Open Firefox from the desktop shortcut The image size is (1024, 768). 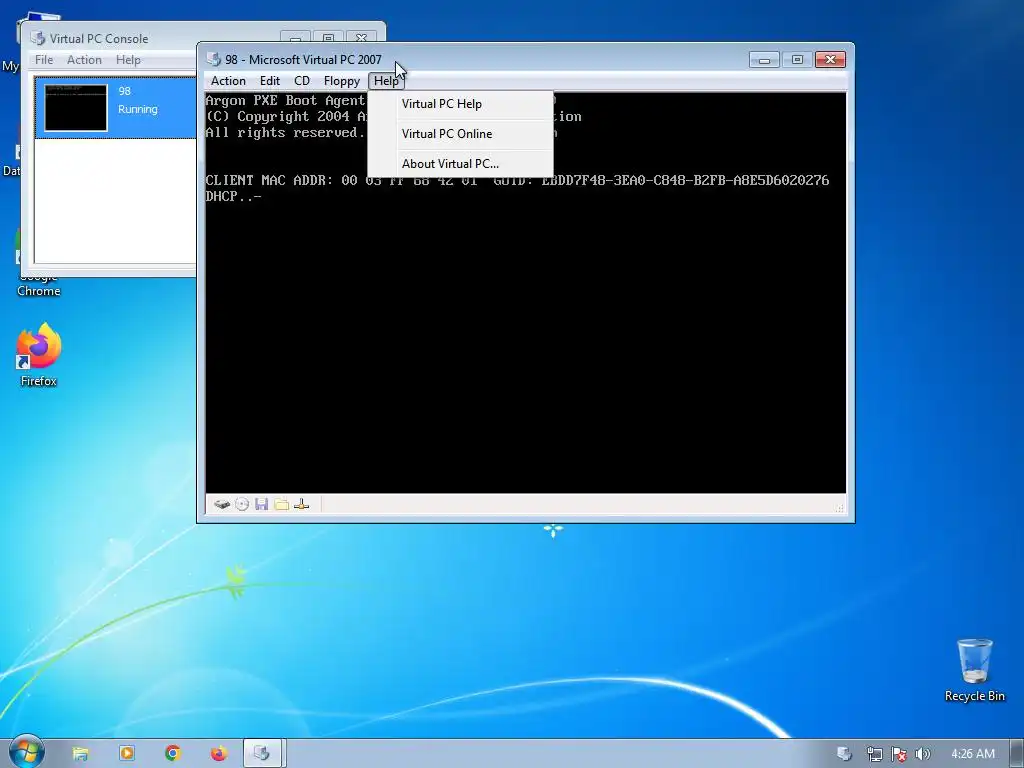coord(39,355)
